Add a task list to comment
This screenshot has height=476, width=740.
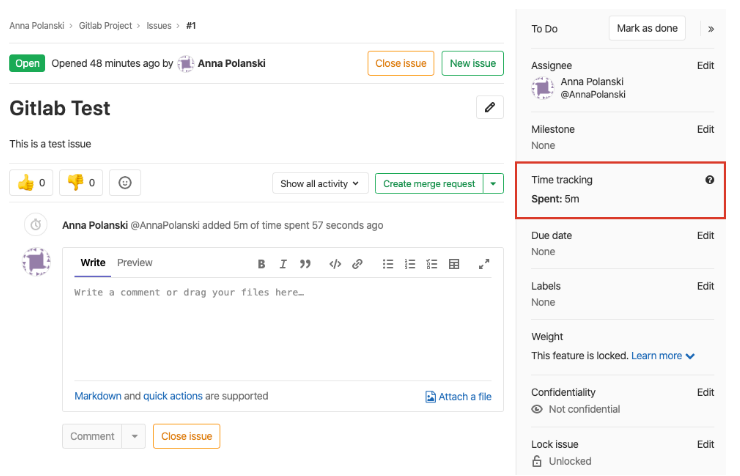(x=432, y=264)
